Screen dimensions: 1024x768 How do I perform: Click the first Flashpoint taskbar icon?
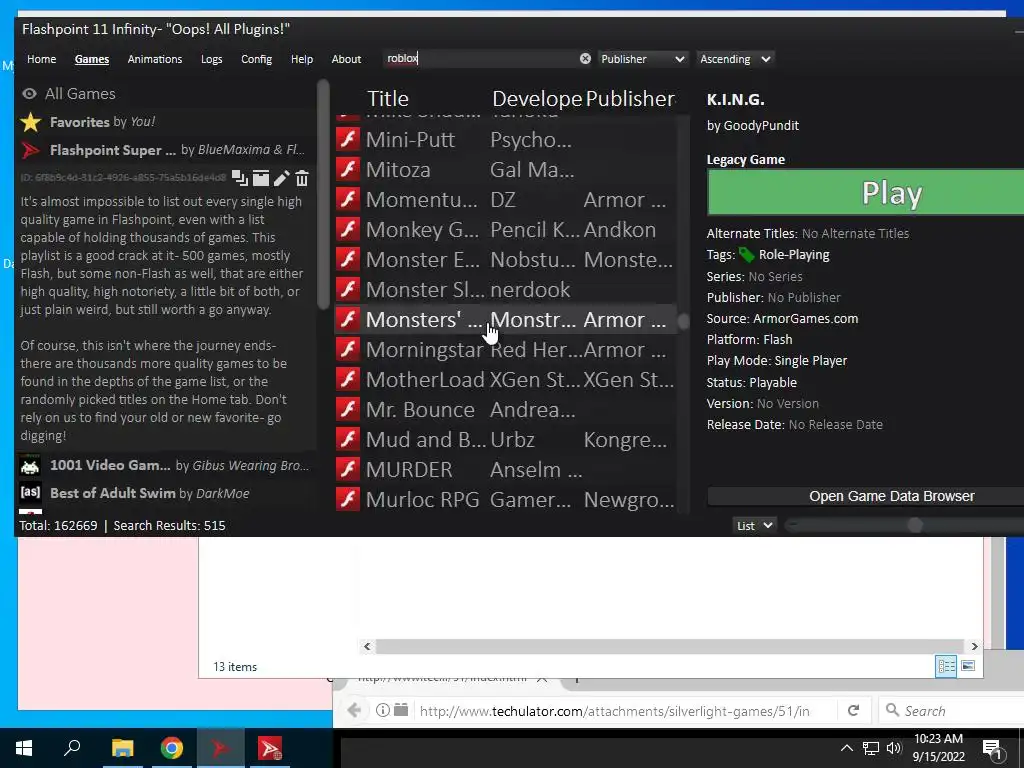(221, 748)
